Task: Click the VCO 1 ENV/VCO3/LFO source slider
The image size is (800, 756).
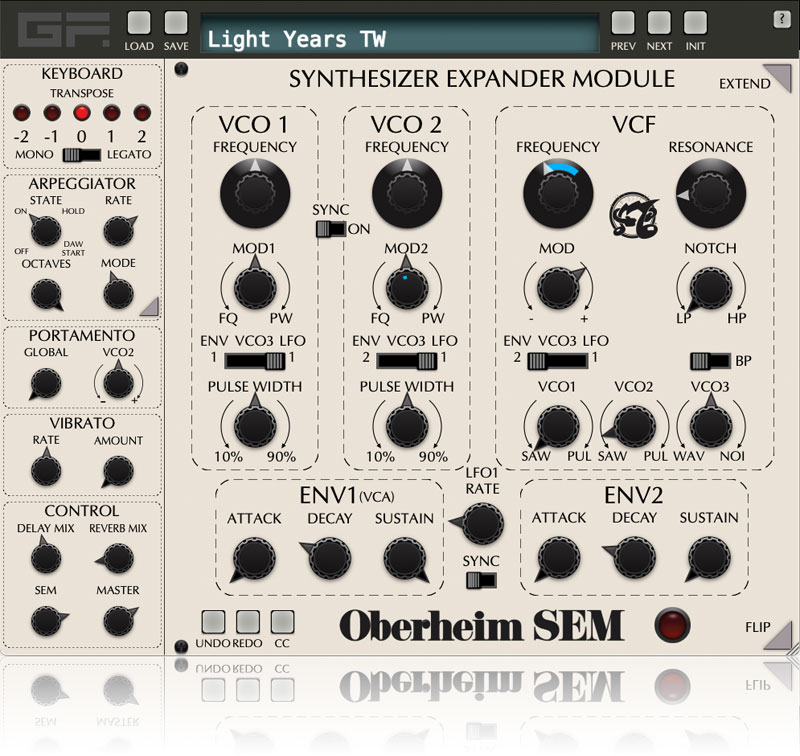Action: [x=254, y=360]
